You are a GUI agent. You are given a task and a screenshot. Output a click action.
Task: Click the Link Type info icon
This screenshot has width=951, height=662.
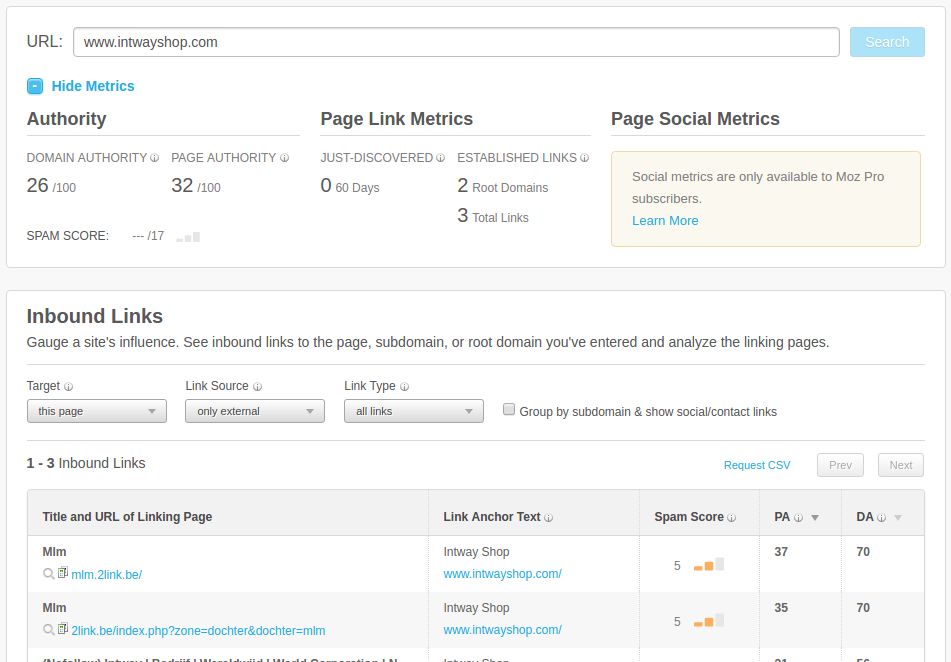[x=404, y=387]
